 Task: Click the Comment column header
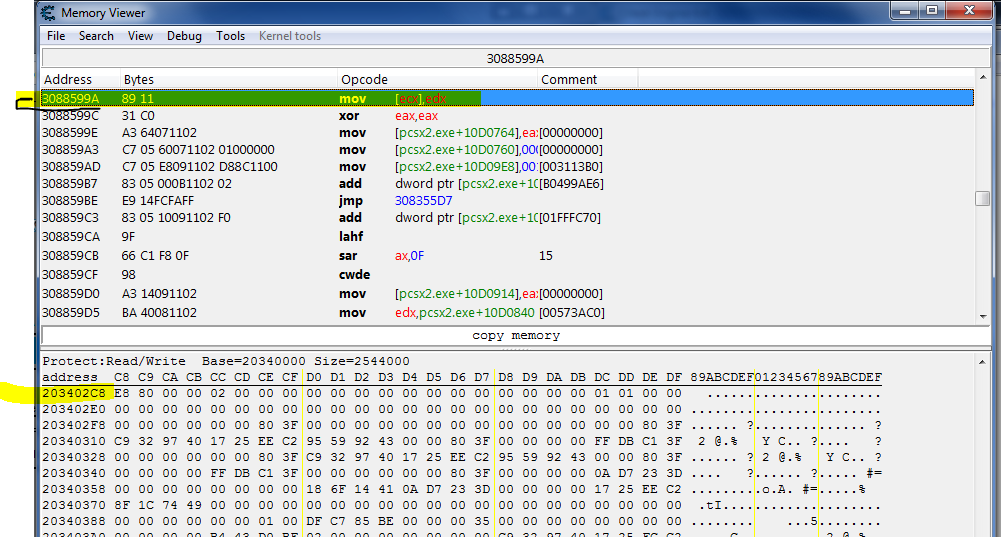(x=569, y=80)
